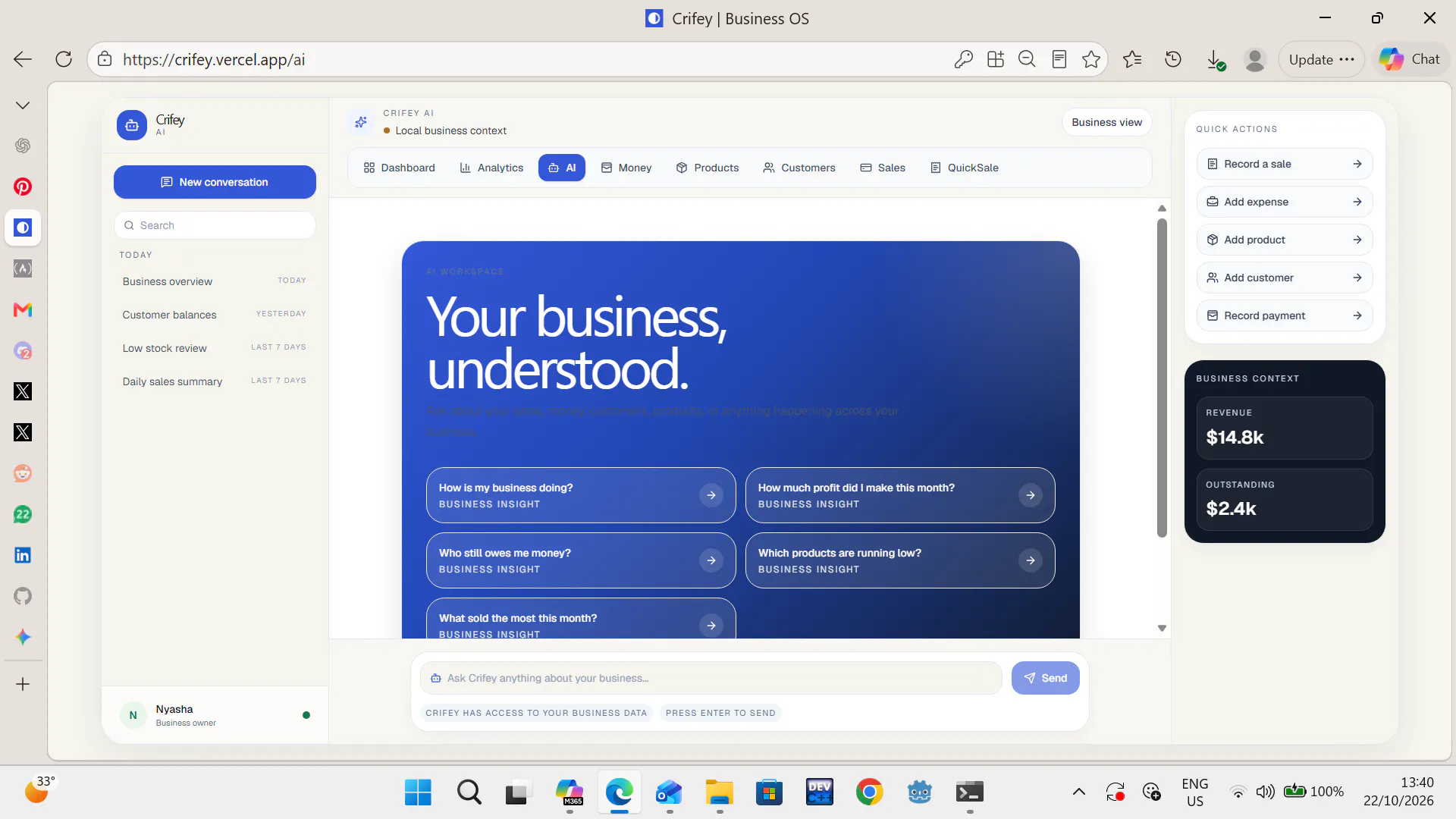Open the QuickSale tab
Image resolution: width=1456 pixels, height=819 pixels.
click(x=965, y=168)
